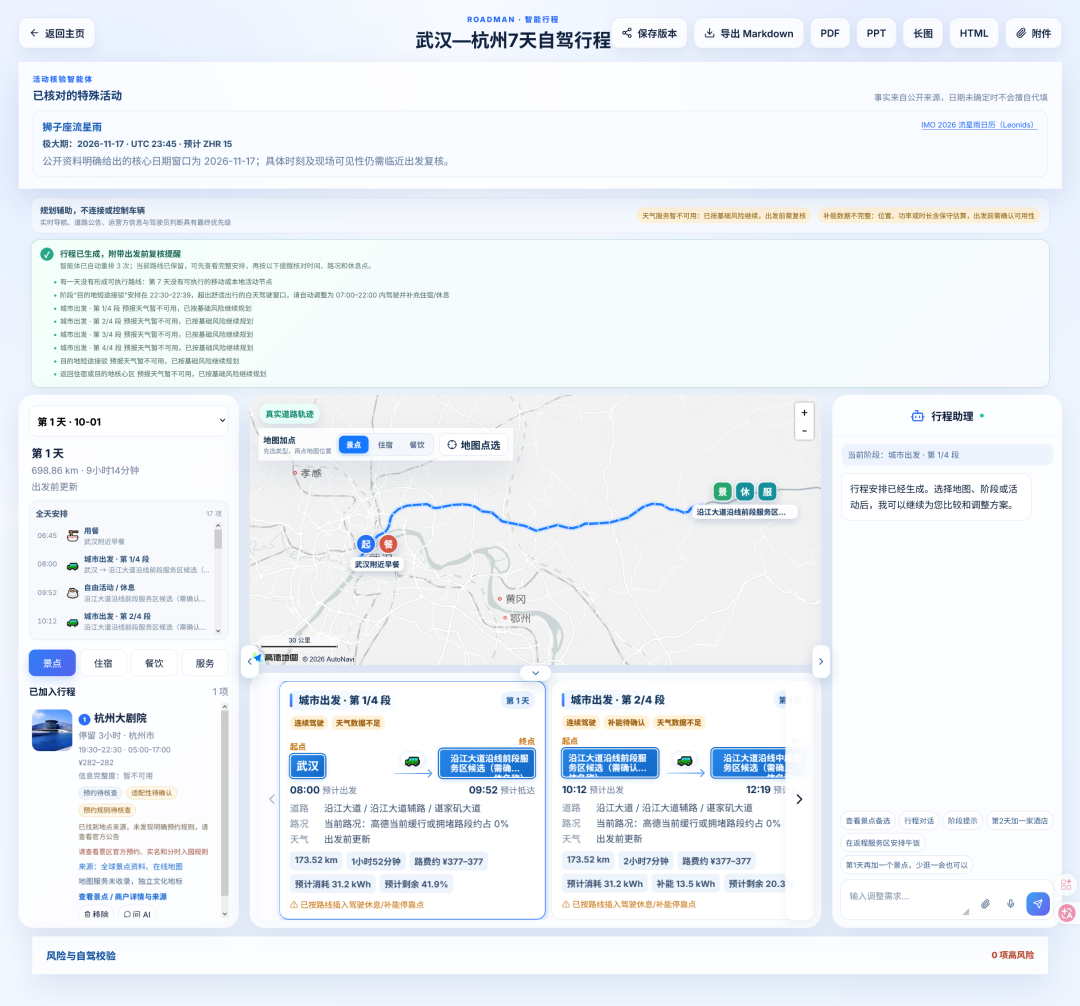Switch to the 住宿 tab in left panel
Screen dimensions: 1080x1006
click(103, 663)
